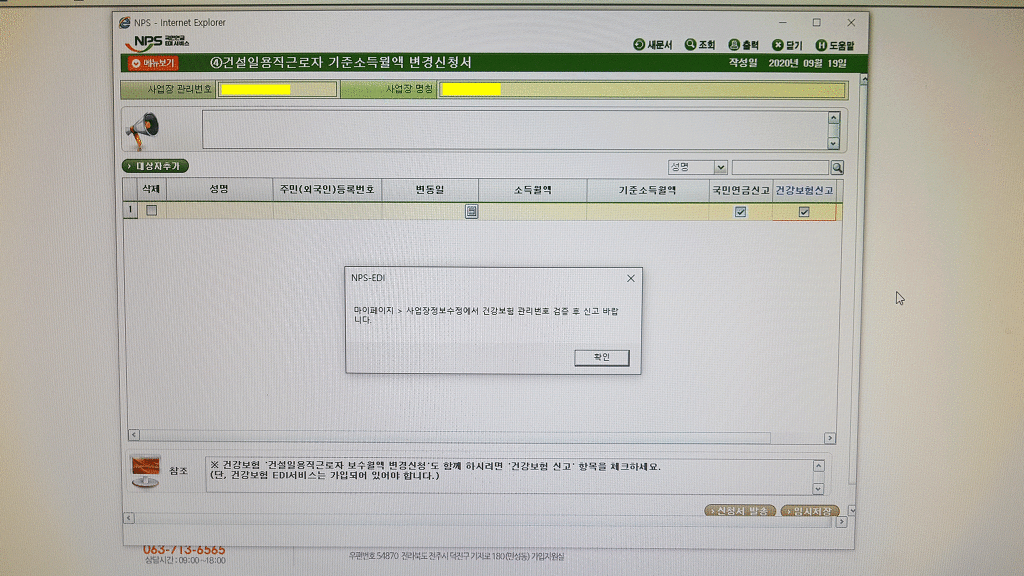Click the 출력 print toolbar button
The height and width of the screenshot is (576, 1024).
click(743, 44)
